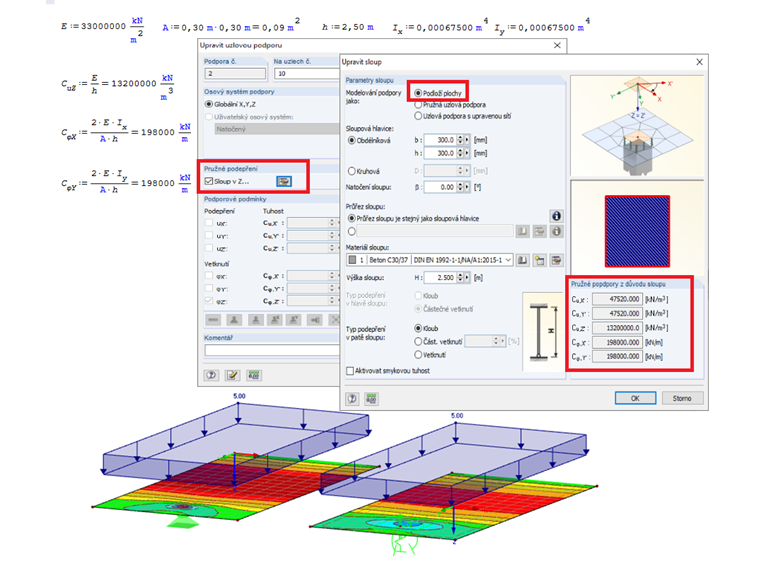Click units 0.00 icon in support dialog

[253, 375]
